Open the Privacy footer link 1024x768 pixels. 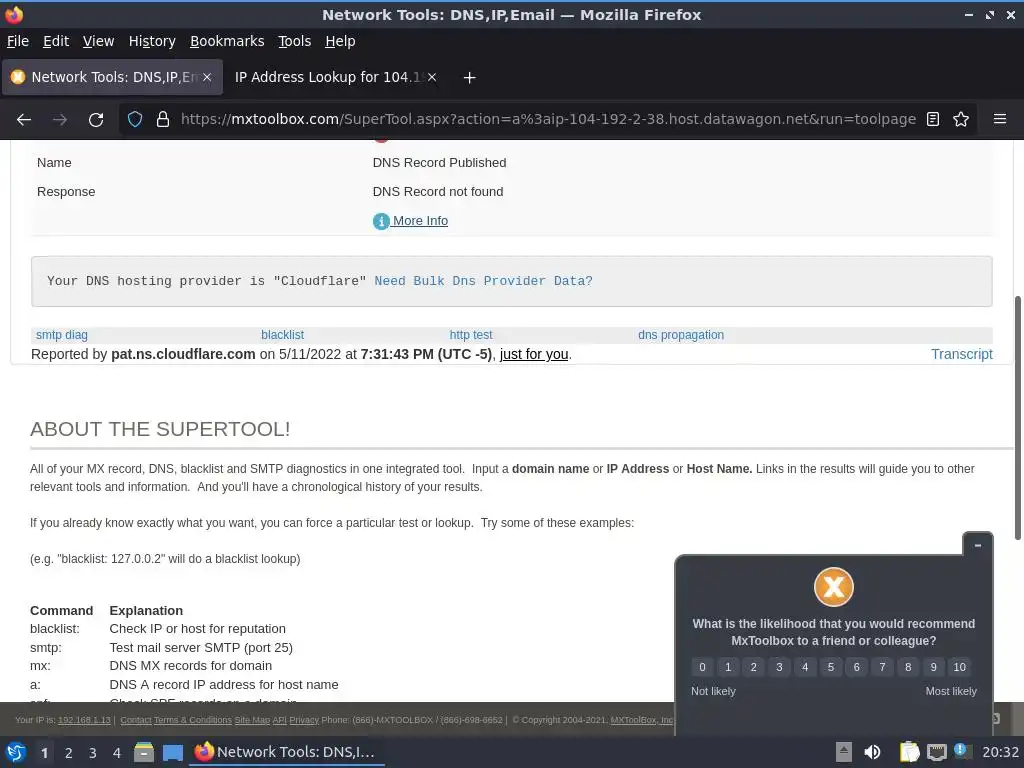304,720
